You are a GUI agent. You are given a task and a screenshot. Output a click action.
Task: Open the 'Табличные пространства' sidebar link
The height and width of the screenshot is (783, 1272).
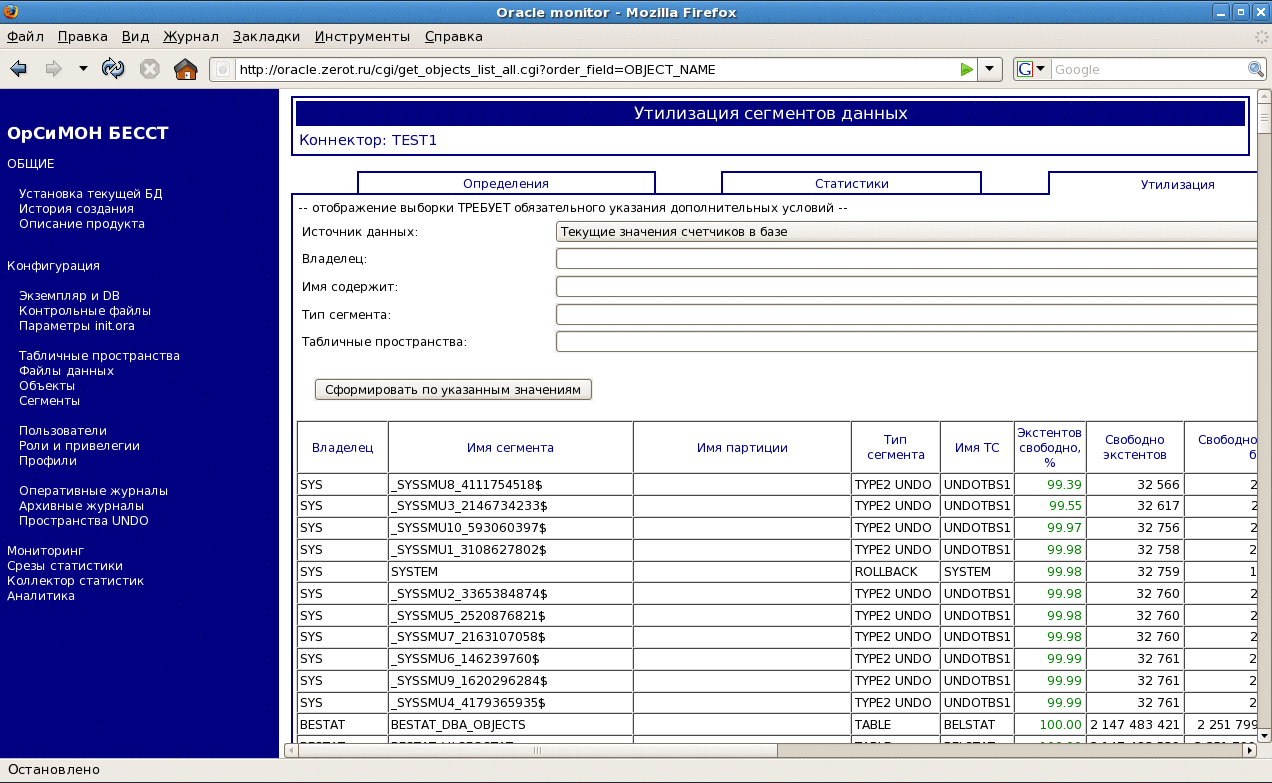click(99, 356)
